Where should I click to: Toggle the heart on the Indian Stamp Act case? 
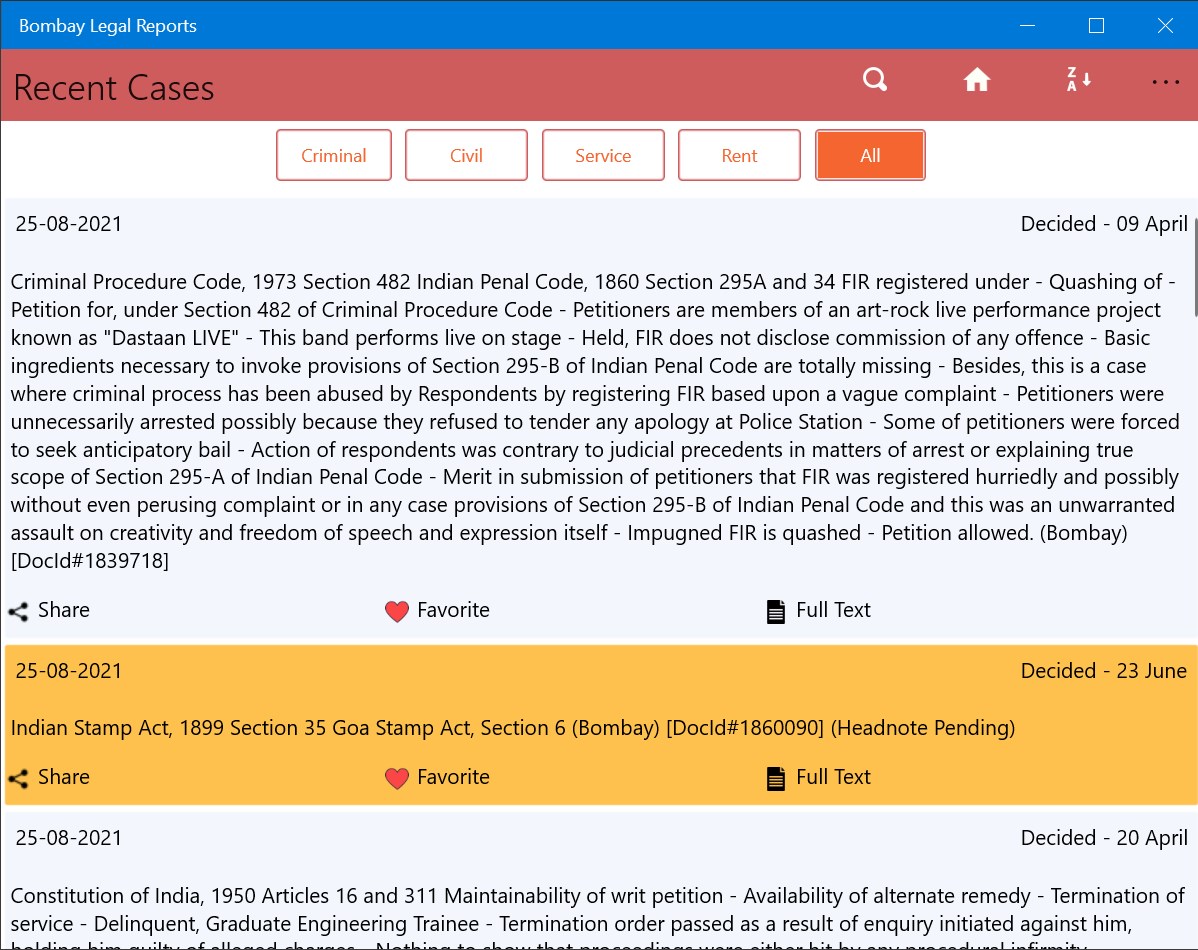coord(397,778)
